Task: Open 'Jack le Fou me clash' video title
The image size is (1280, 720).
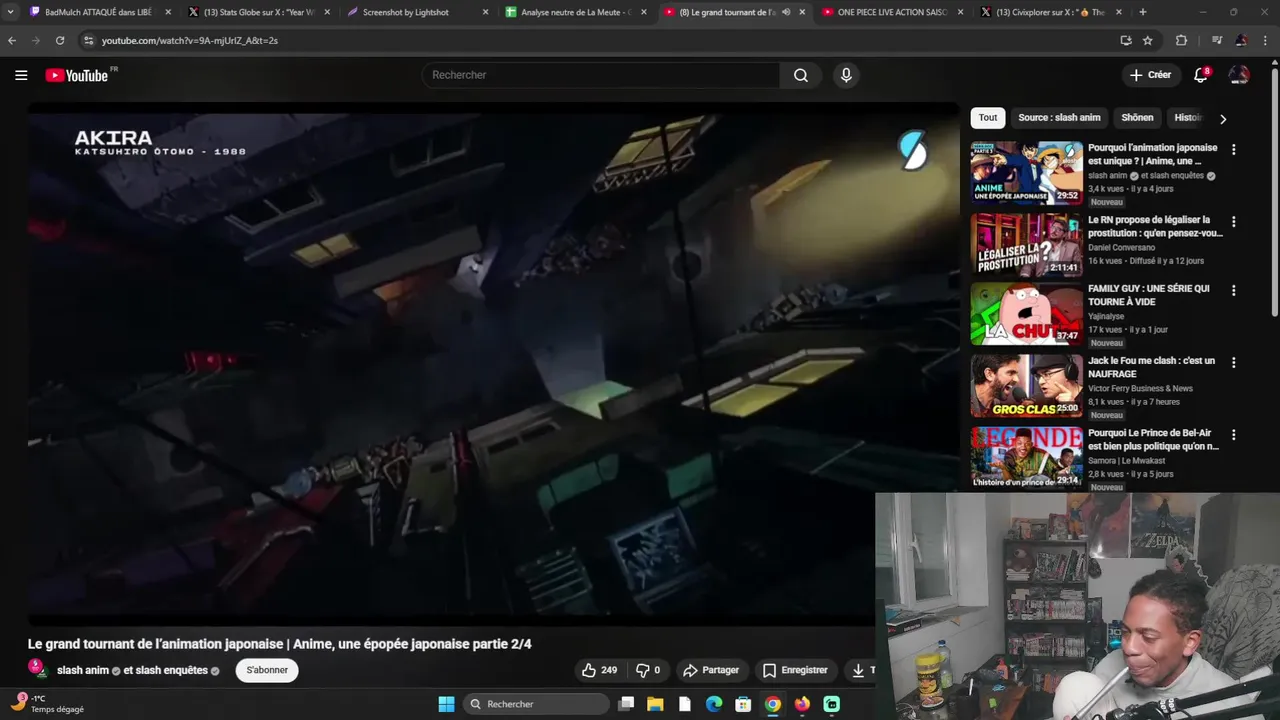Action: tap(1151, 367)
